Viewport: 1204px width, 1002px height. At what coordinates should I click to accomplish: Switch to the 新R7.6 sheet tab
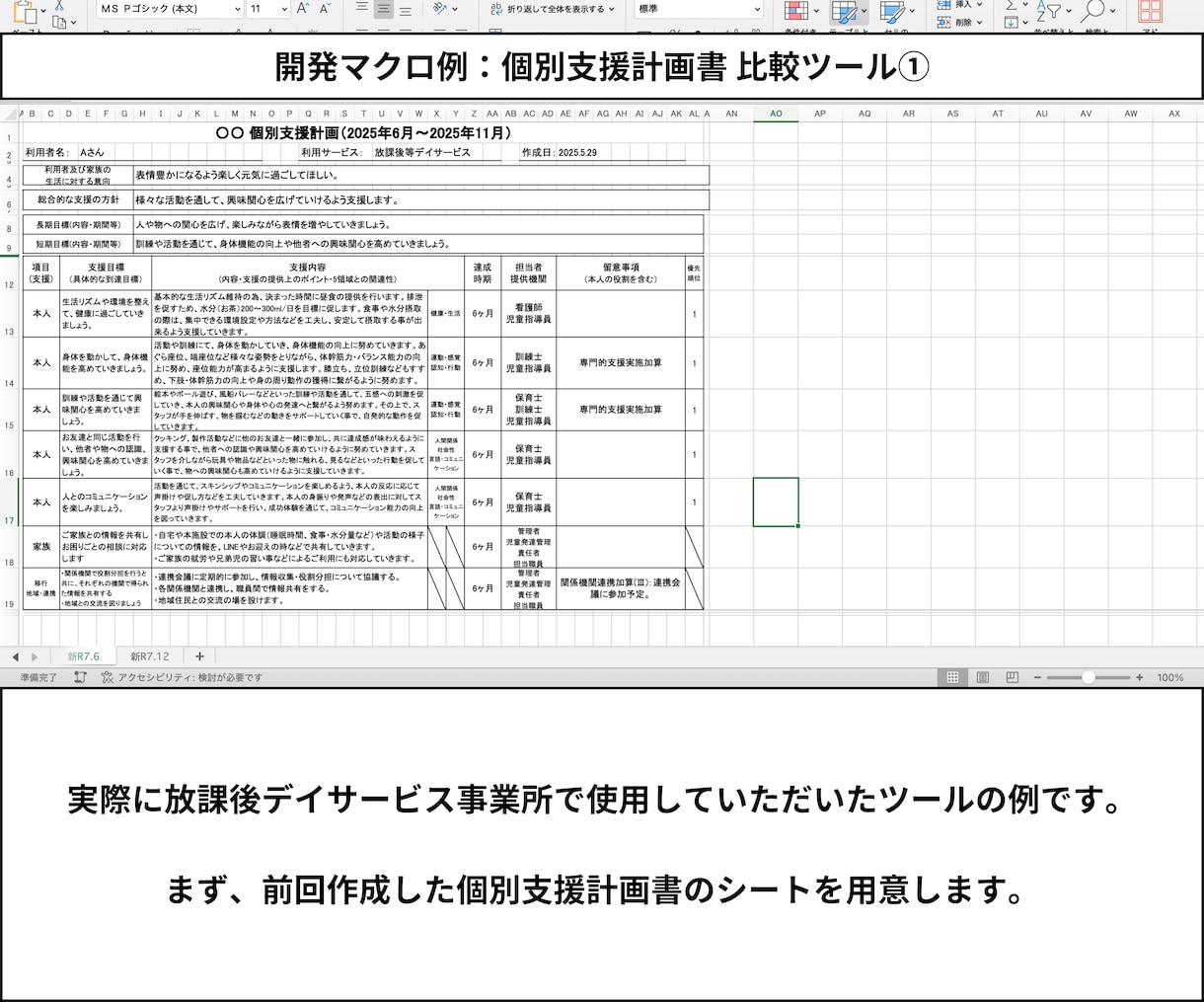tap(84, 656)
